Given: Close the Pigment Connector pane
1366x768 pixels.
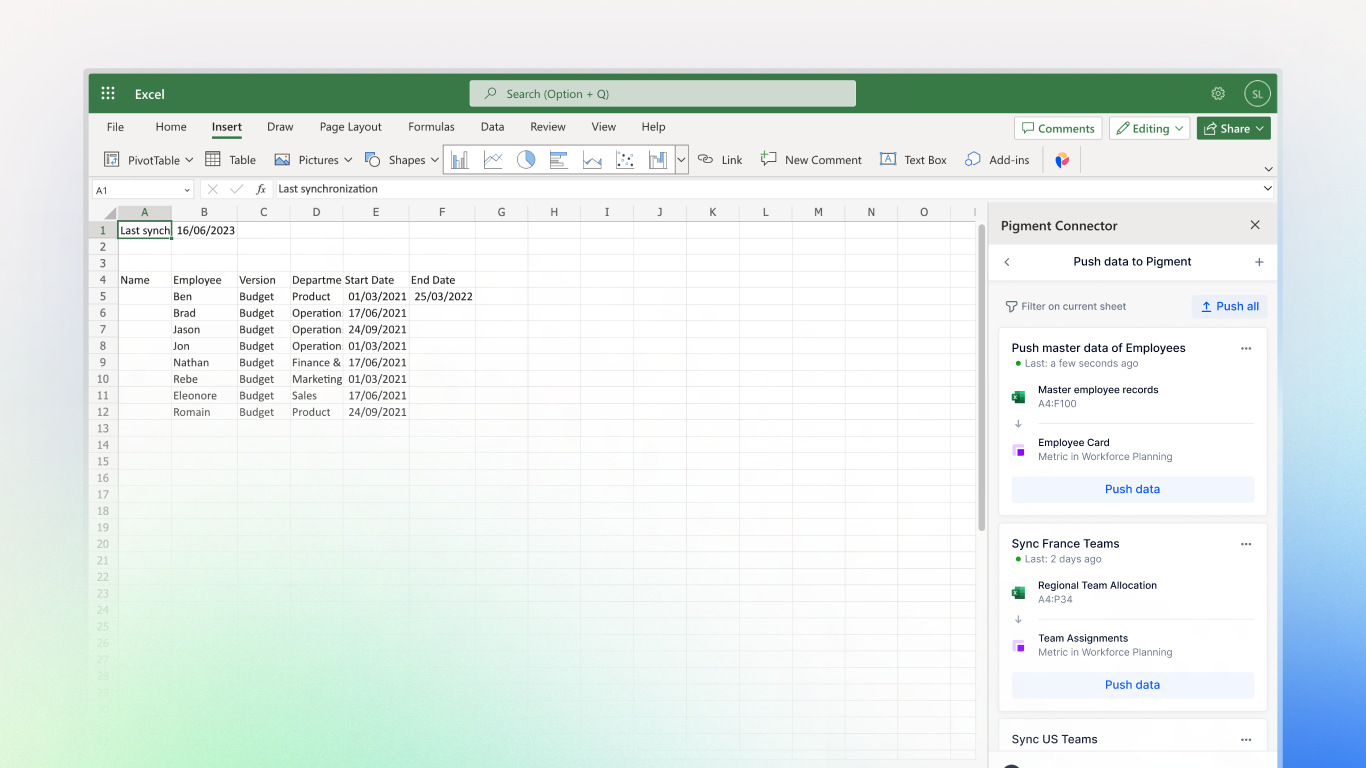Looking at the screenshot, I should point(1255,226).
